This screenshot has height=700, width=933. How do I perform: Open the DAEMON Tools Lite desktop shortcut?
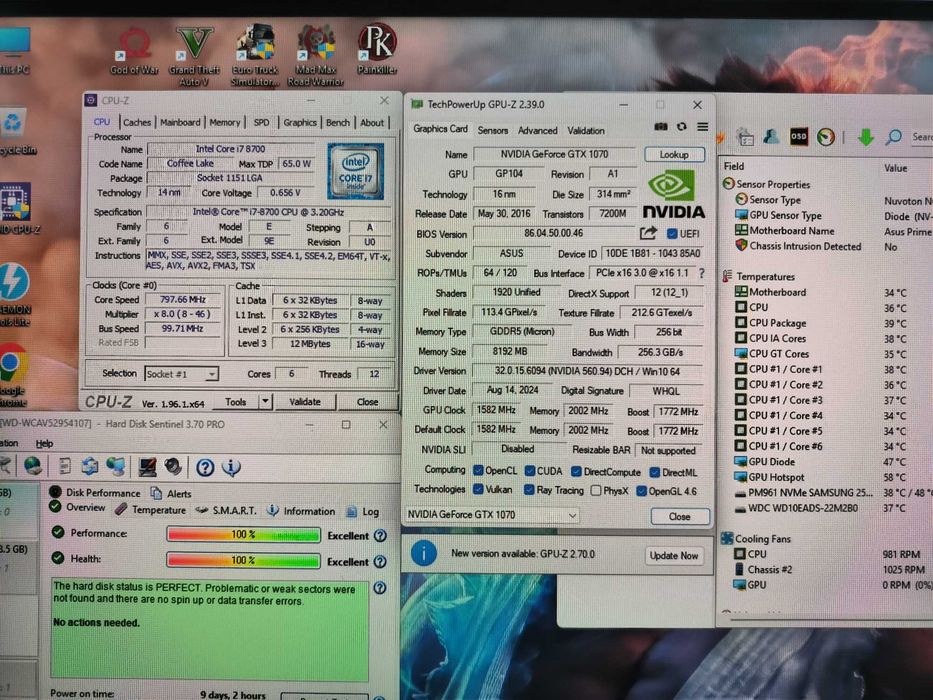tap(15, 295)
